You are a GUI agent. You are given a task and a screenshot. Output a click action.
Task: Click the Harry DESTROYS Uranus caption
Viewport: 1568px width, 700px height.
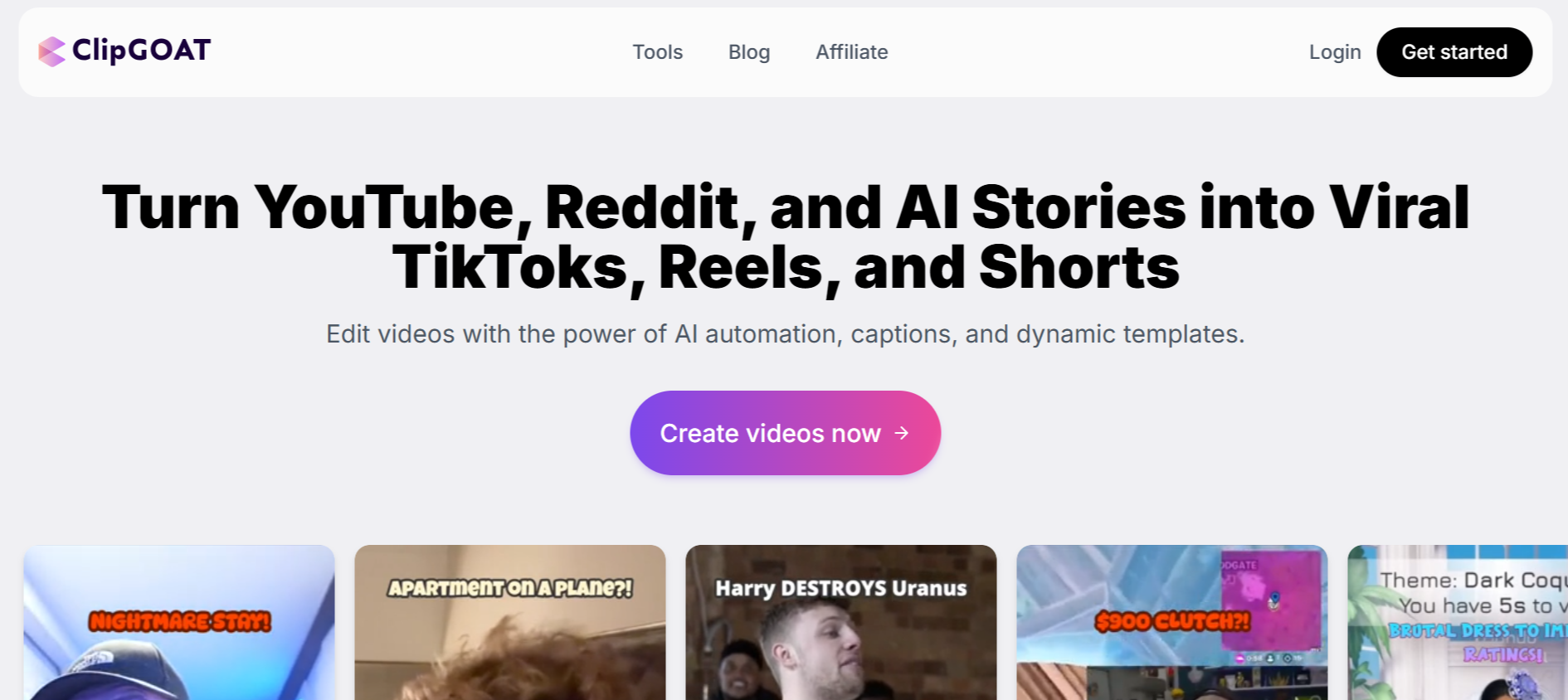(x=841, y=588)
